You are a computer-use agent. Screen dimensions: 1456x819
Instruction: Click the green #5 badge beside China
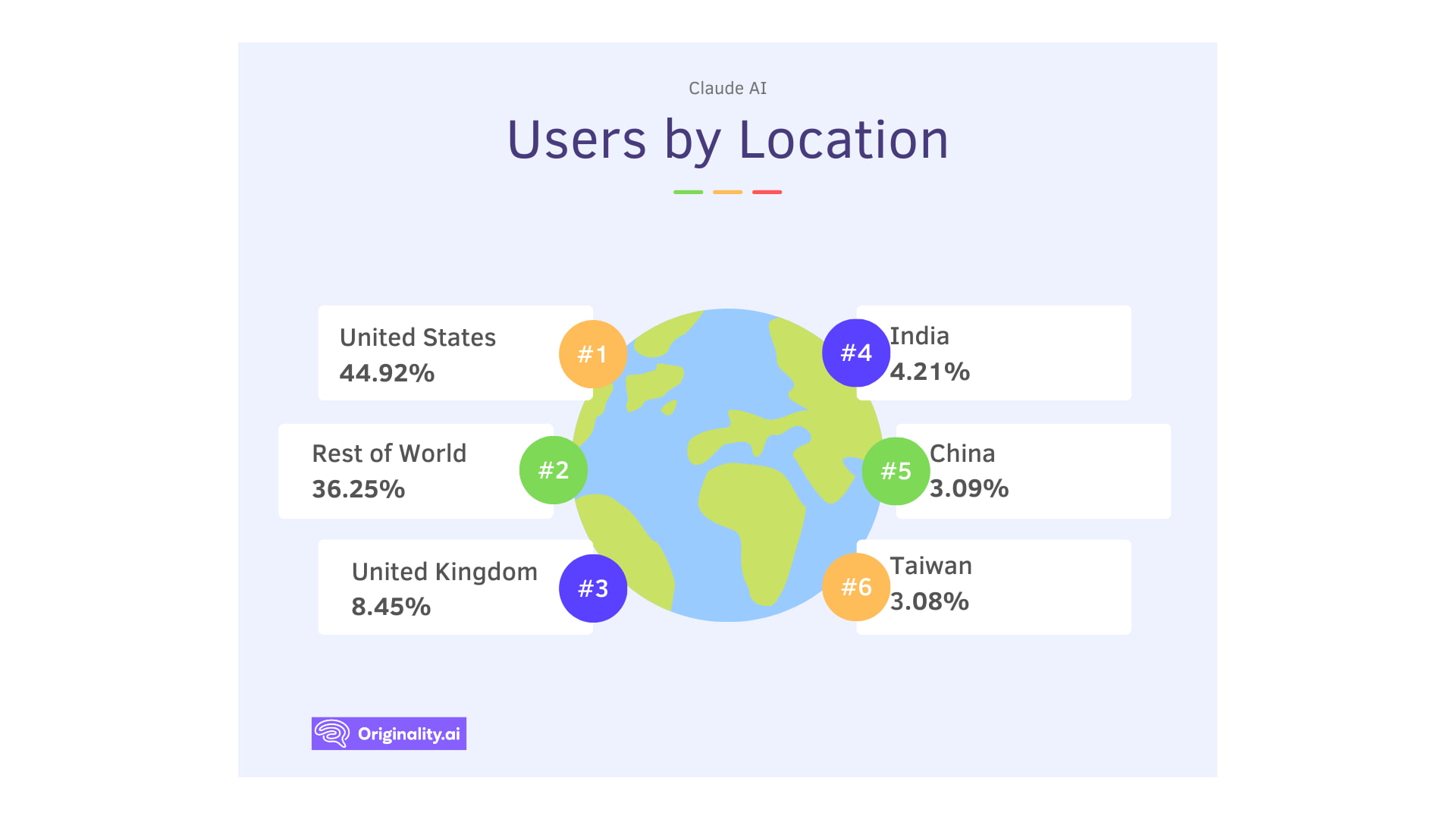pos(896,470)
